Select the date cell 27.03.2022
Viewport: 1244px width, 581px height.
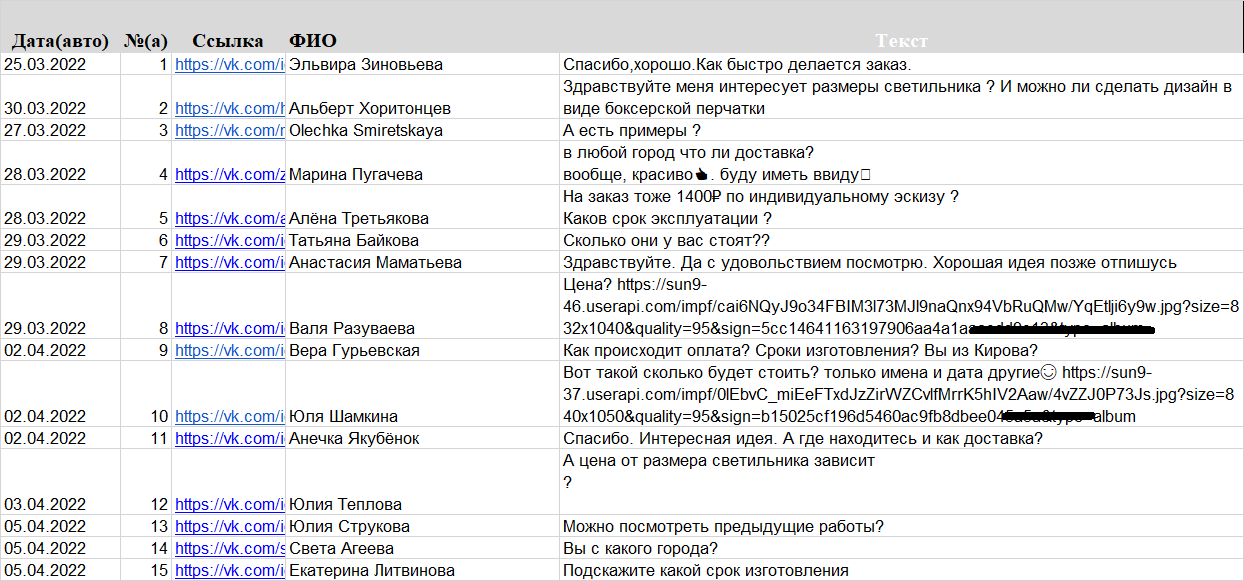tap(60, 130)
